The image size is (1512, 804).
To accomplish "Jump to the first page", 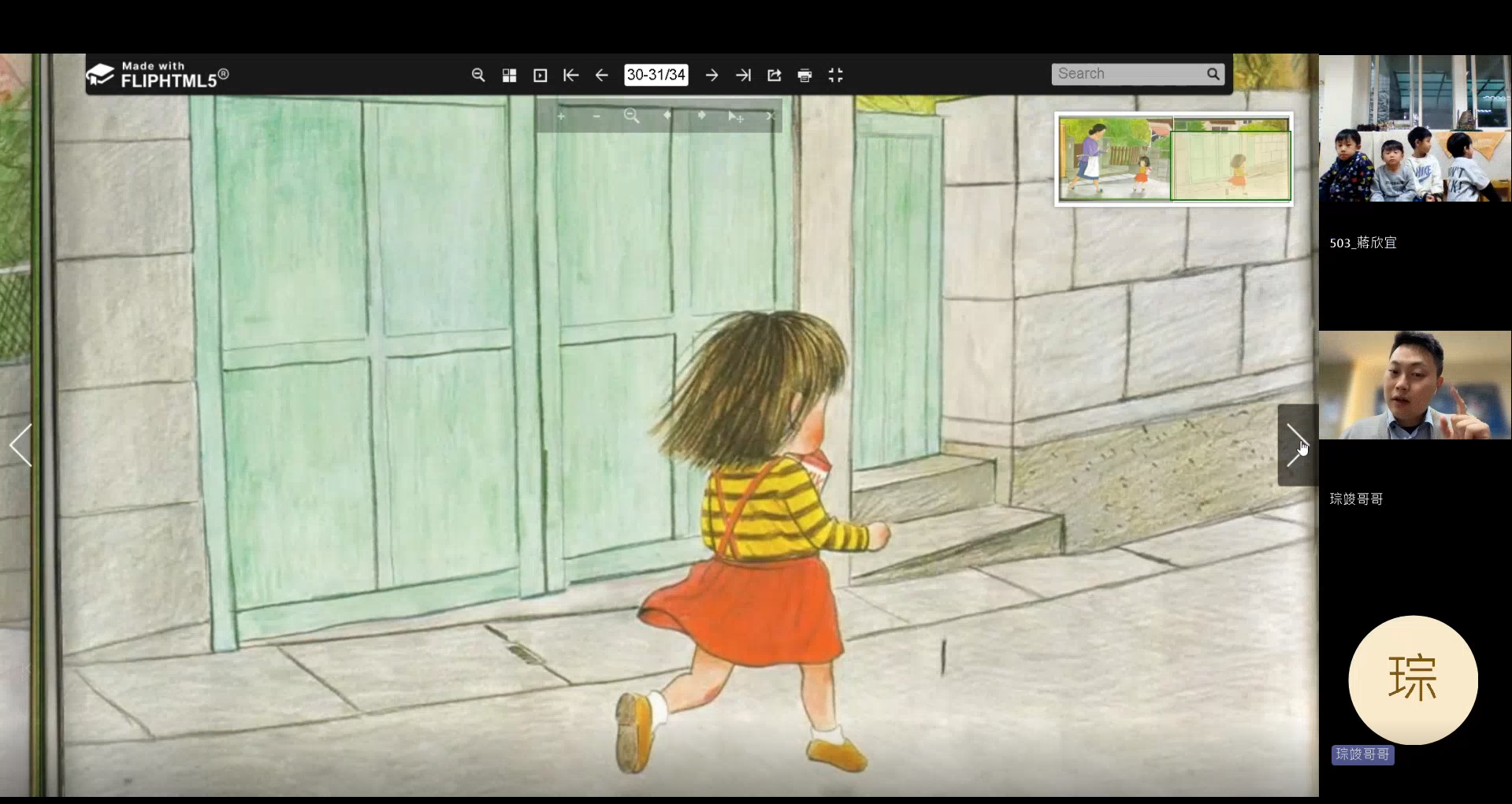I will pos(570,76).
